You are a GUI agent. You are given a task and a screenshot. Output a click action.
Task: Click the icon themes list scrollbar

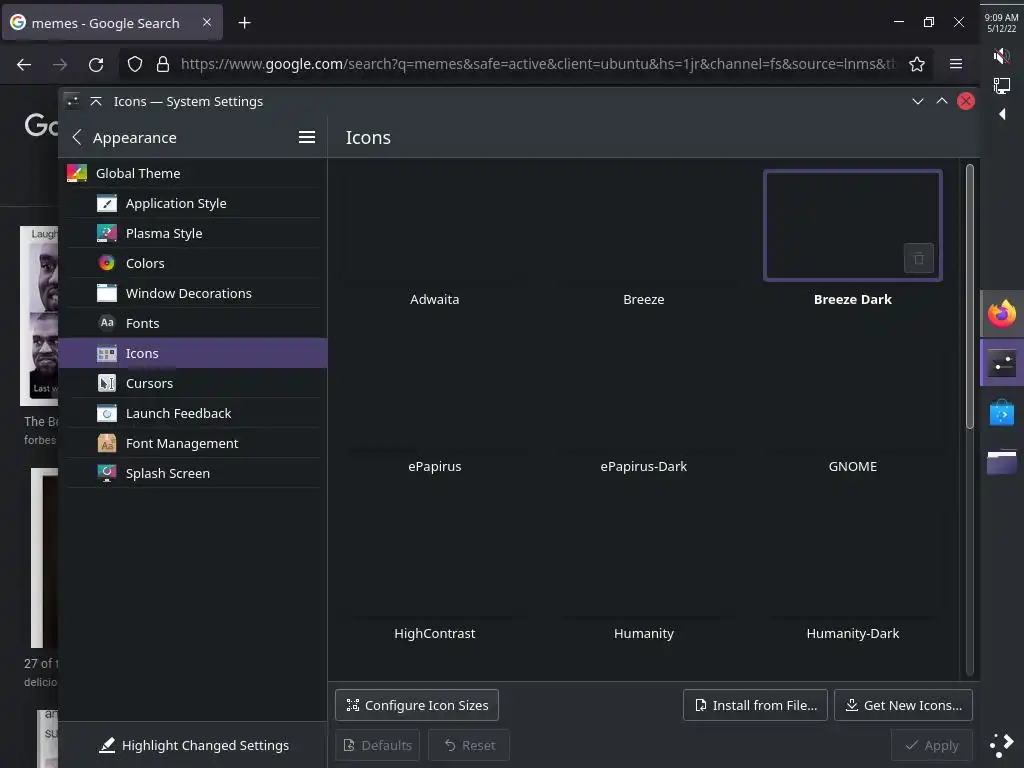point(970,296)
